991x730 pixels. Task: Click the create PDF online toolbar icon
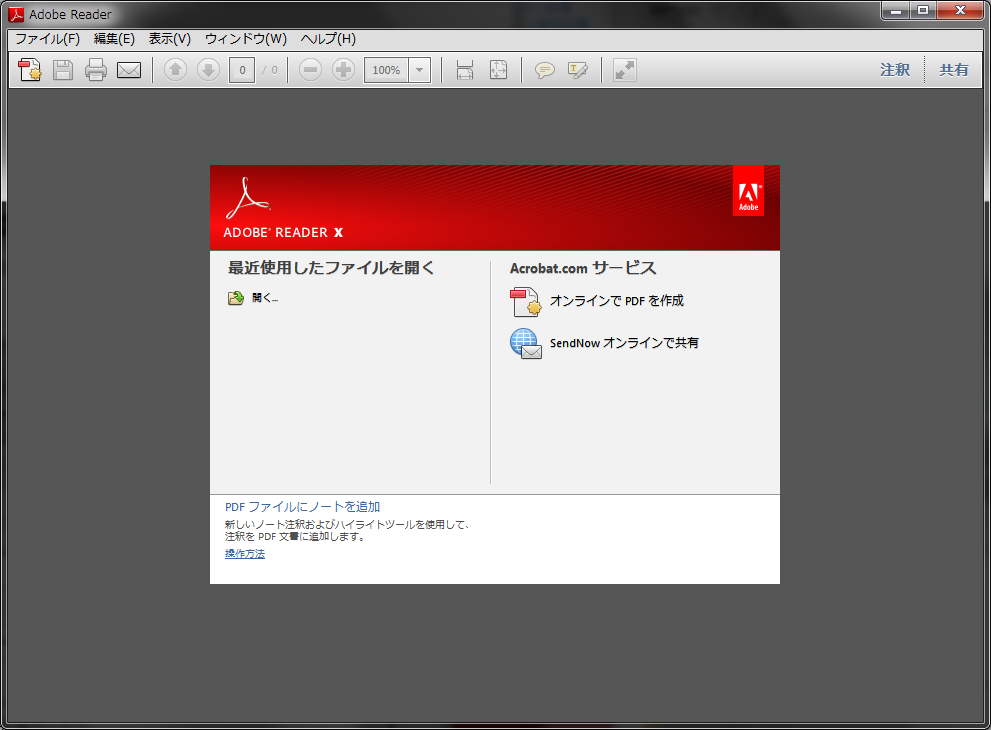pyautogui.click(x=30, y=70)
